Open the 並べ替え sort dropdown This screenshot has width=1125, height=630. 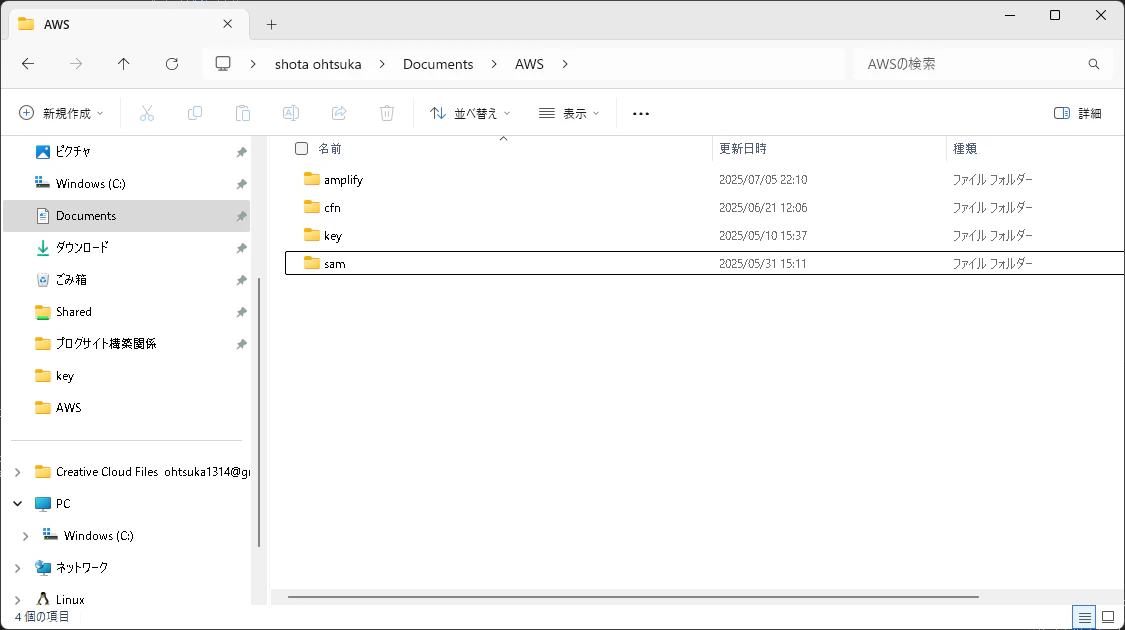(470, 113)
